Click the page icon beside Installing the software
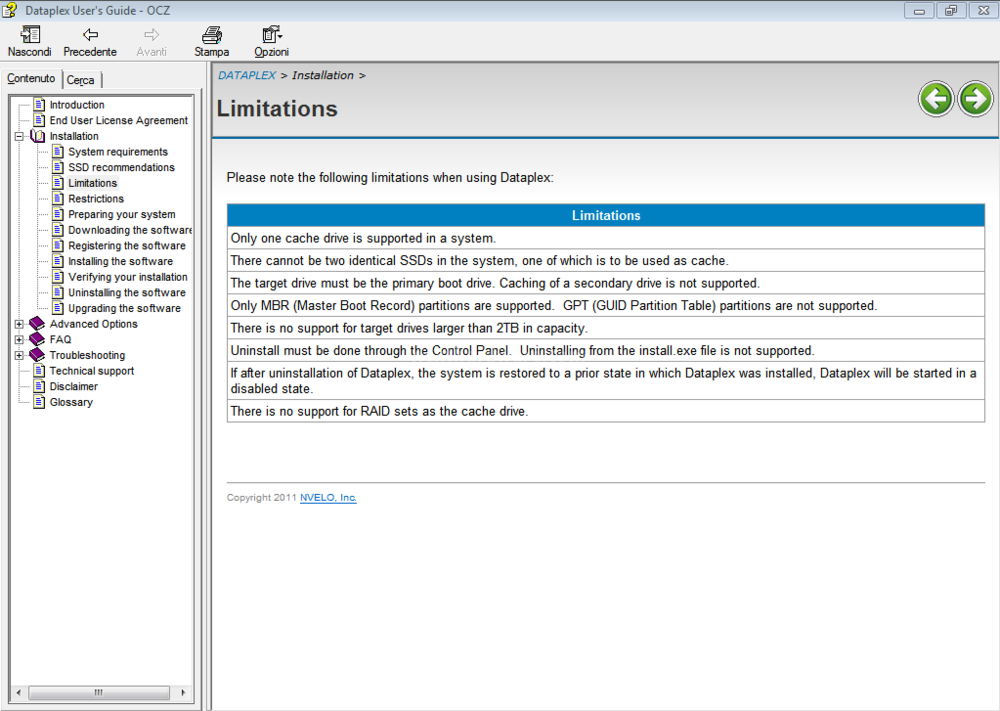 58,261
